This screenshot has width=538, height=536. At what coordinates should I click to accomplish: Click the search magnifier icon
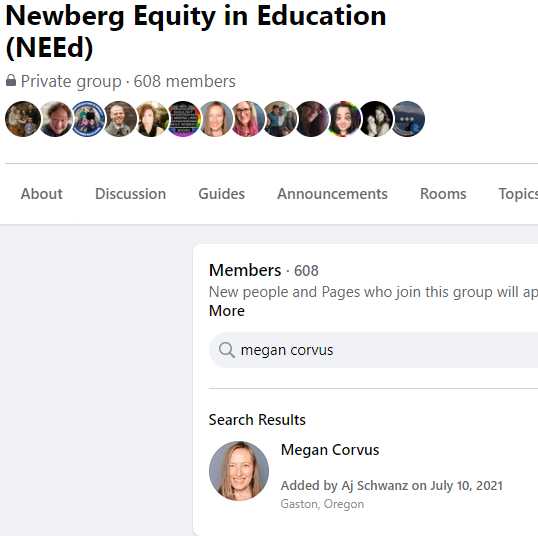click(227, 350)
